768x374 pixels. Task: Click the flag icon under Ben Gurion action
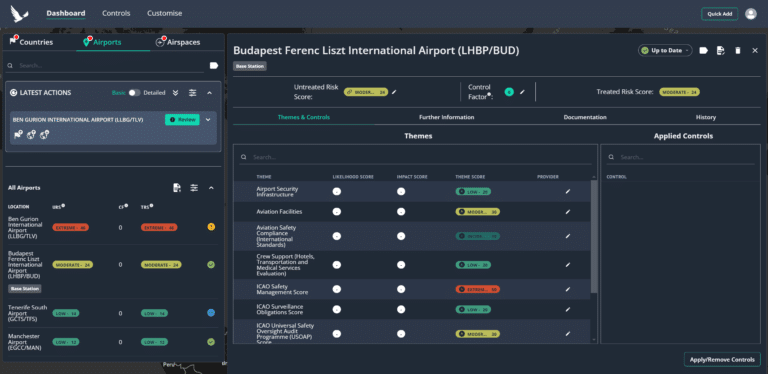(x=18, y=135)
